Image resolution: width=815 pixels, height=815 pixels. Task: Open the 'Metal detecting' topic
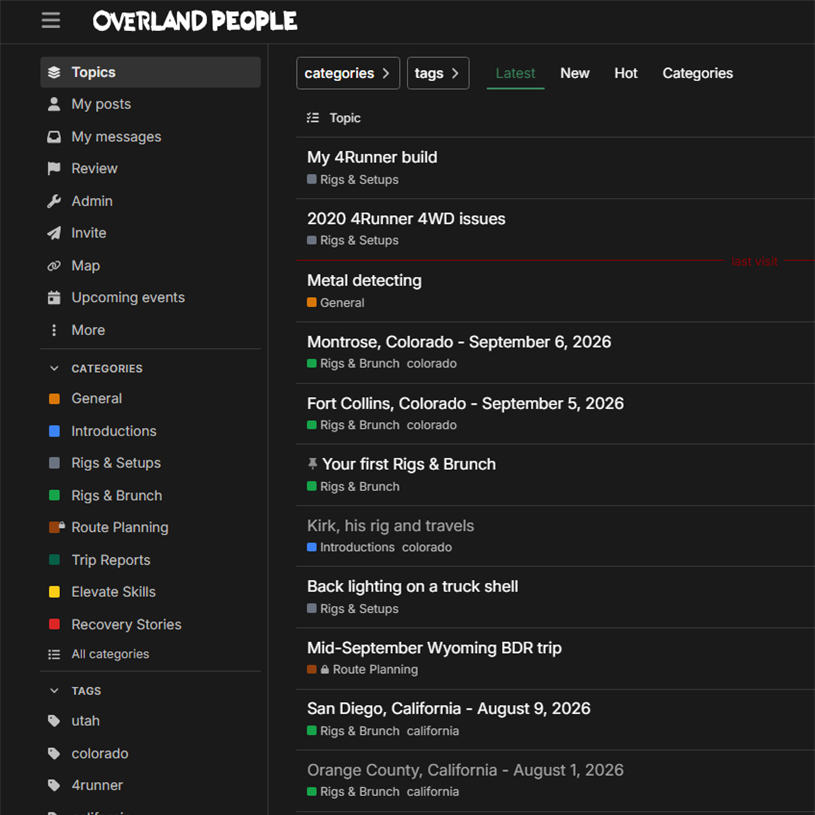click(364, 281)
